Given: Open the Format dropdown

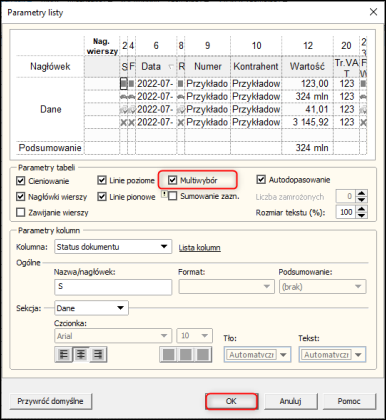Looking at the screenshot, I should (226, 286).
